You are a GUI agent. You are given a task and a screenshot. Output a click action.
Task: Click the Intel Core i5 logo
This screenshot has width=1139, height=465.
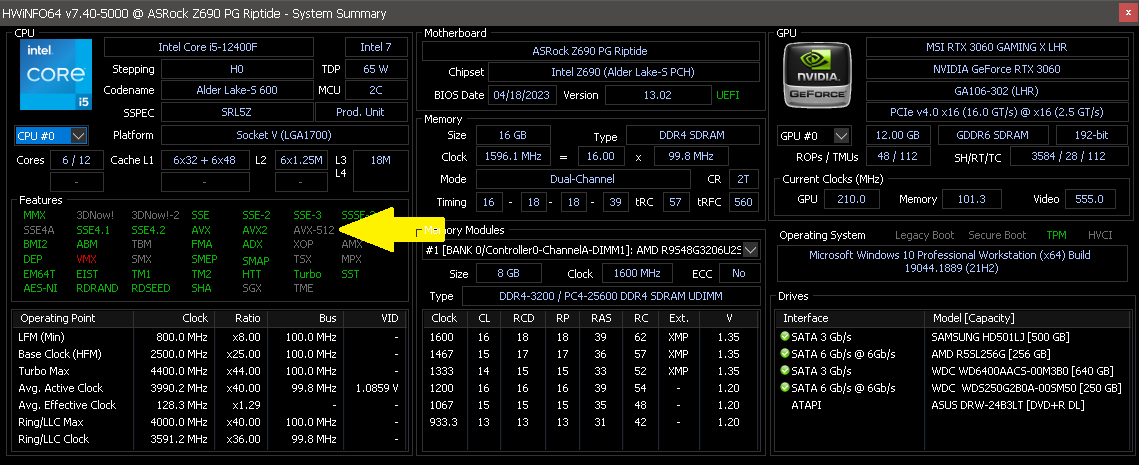coord(56,76)
